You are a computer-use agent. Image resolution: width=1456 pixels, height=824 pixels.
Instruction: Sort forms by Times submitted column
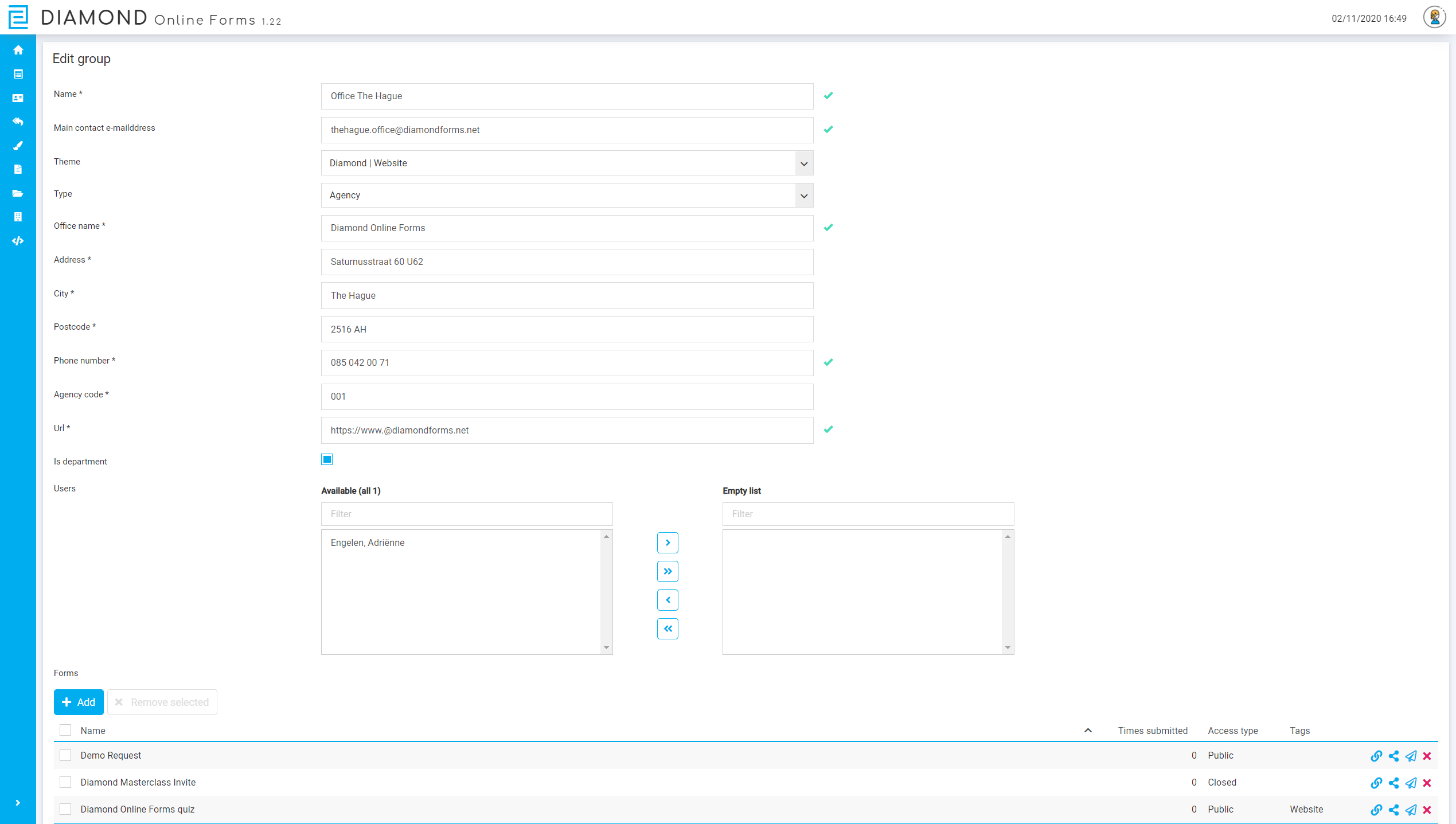(x=1153, y=731)
